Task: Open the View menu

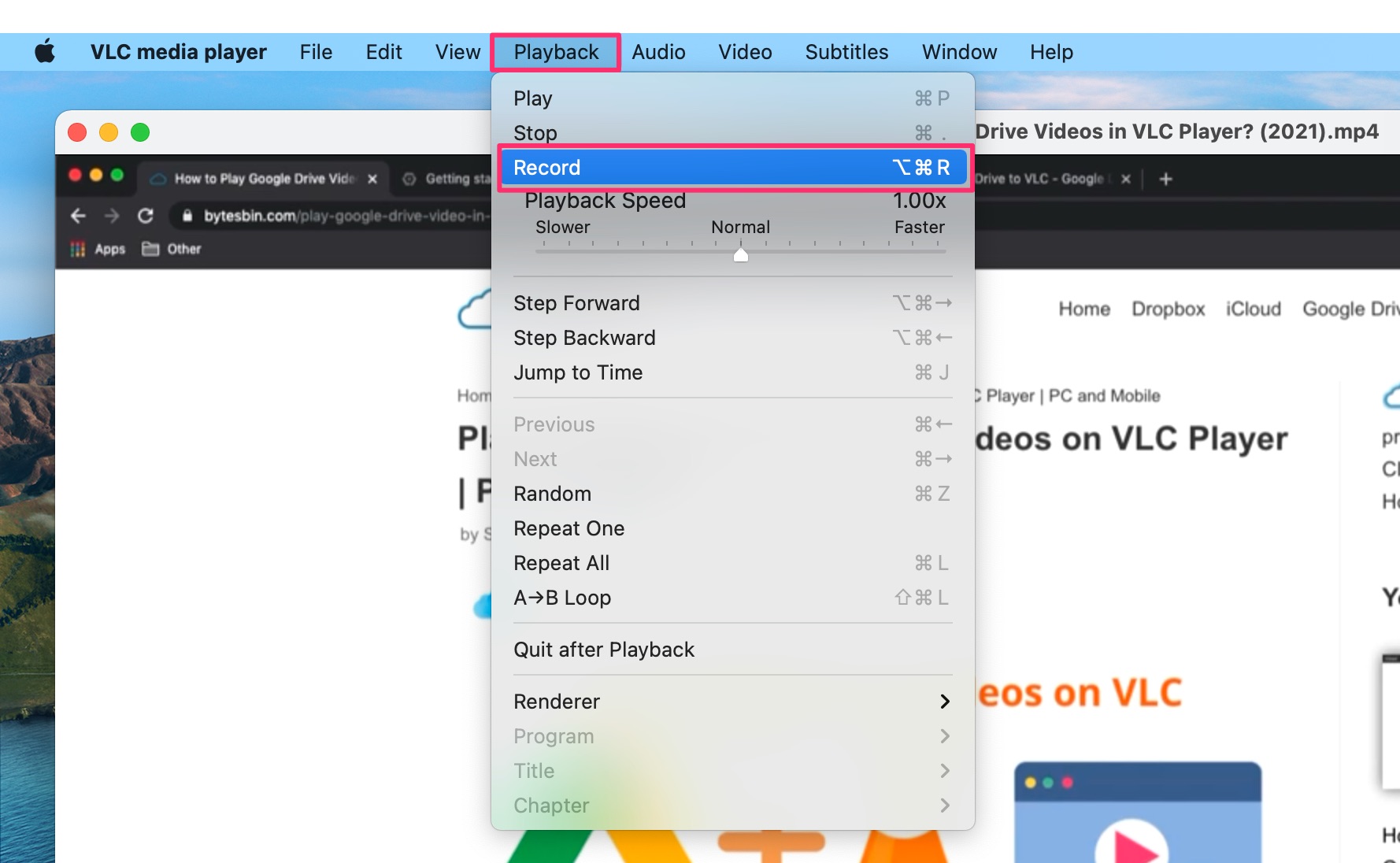Action: click(x=457, y=52)
